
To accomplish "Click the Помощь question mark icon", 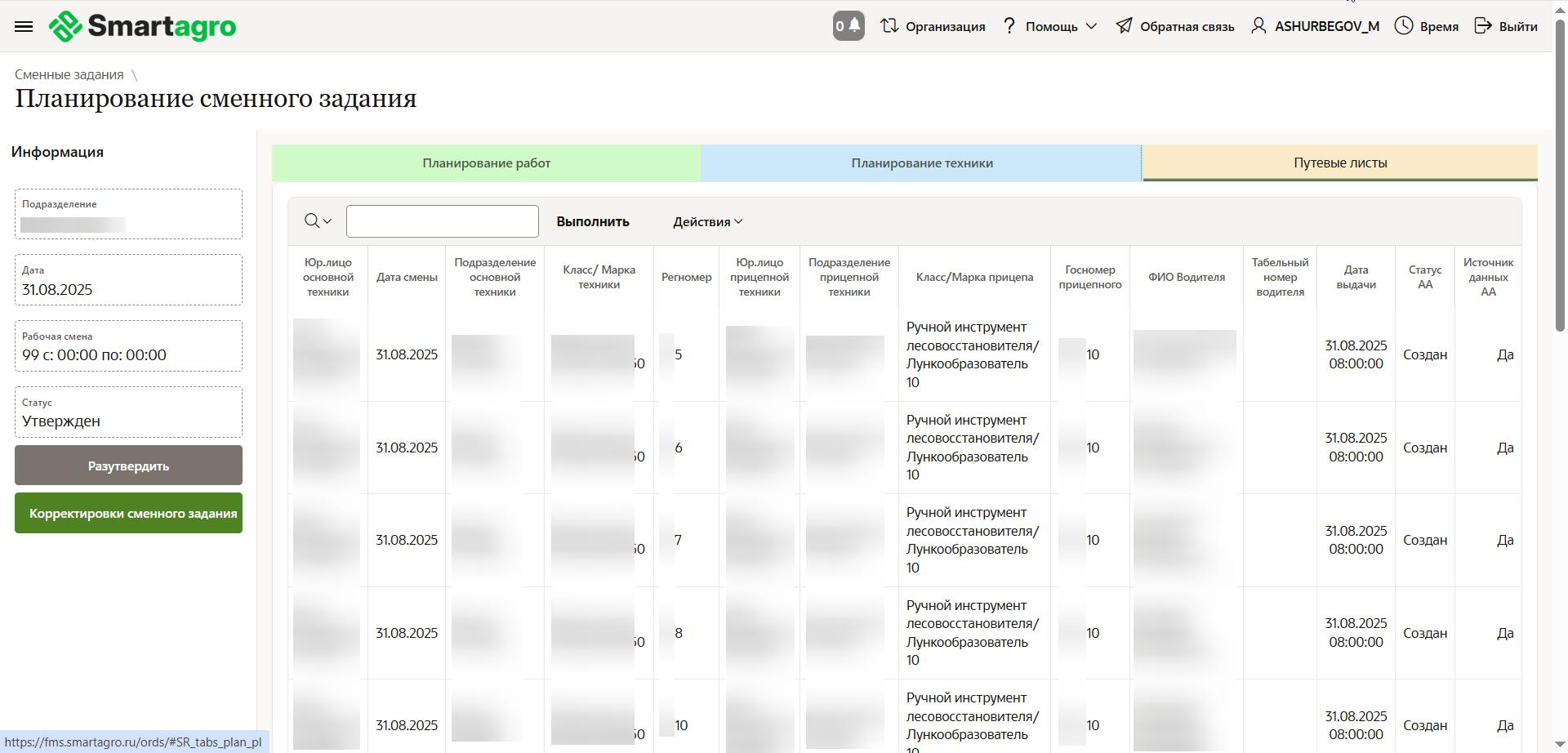I will (x=1009, y=26).
